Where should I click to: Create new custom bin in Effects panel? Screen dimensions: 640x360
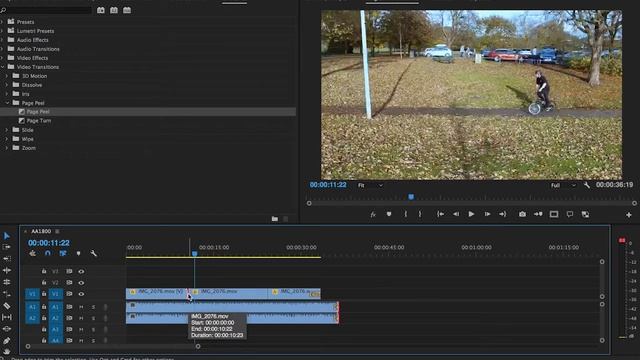tap(275, 219)
